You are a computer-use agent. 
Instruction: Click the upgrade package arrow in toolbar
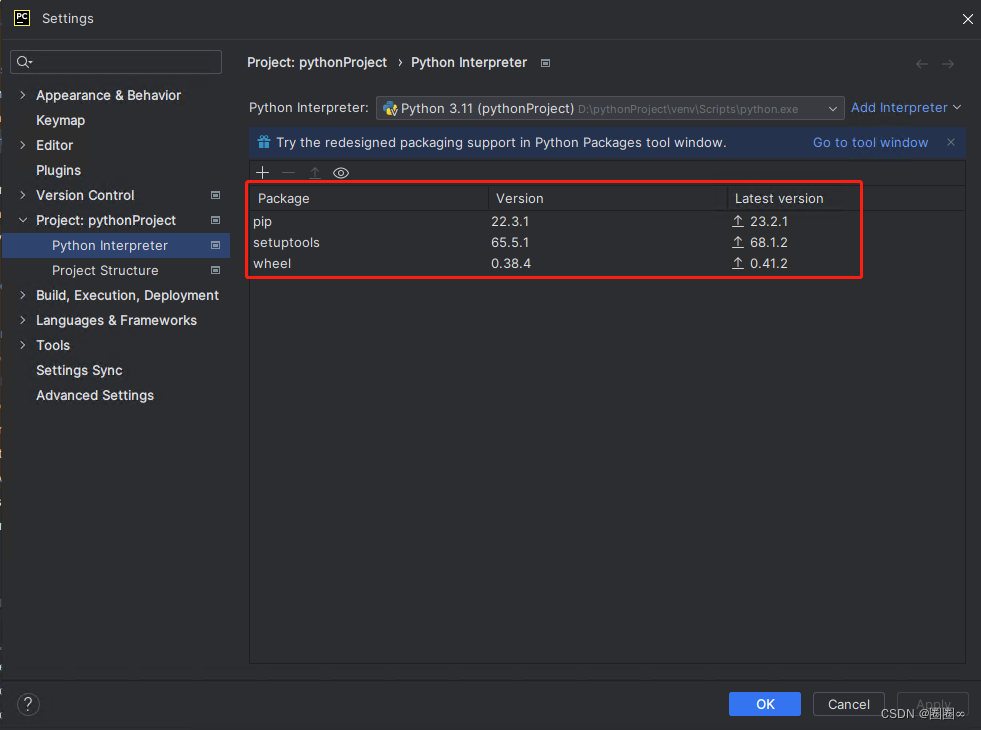[315, 173]
